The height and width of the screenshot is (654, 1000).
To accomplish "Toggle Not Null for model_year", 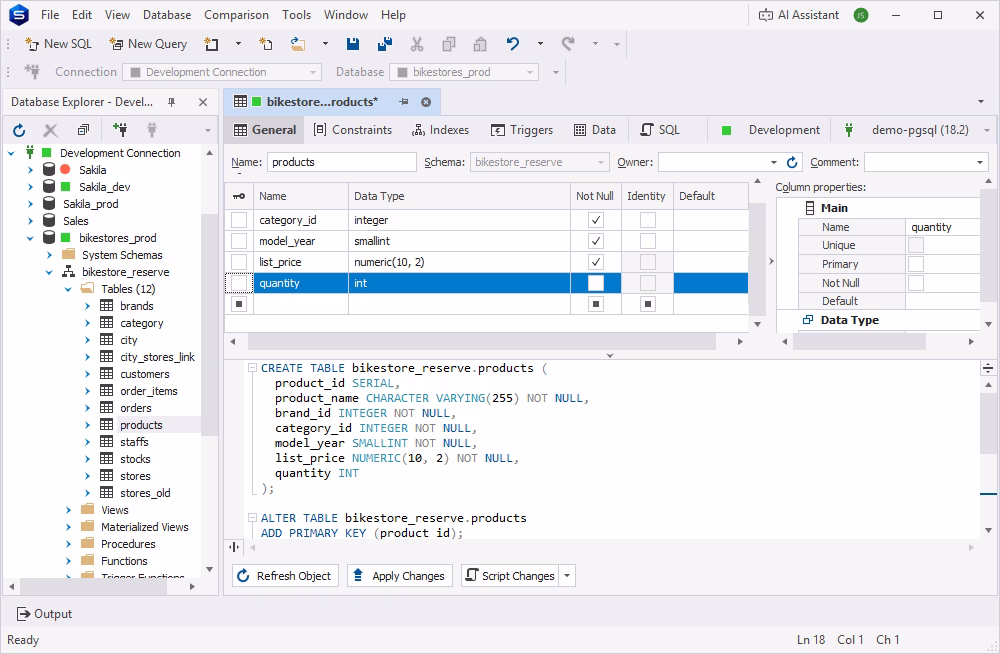I will tap(596, 241).
